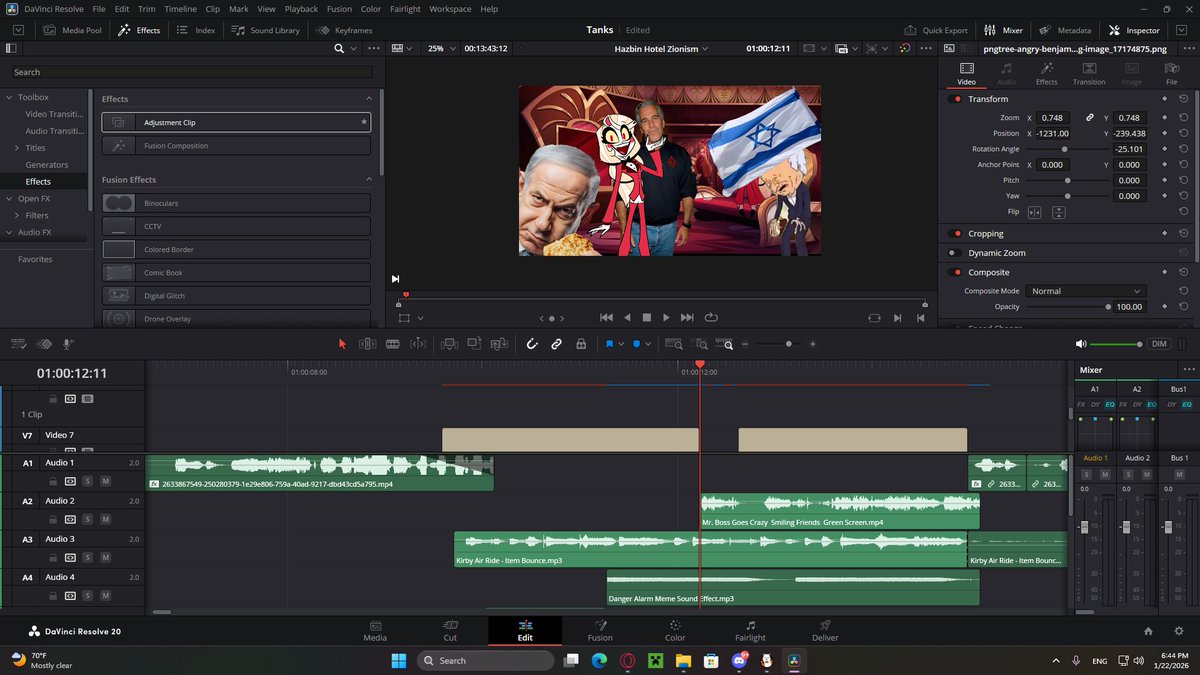Play forward in the viewer

point(666,317)
